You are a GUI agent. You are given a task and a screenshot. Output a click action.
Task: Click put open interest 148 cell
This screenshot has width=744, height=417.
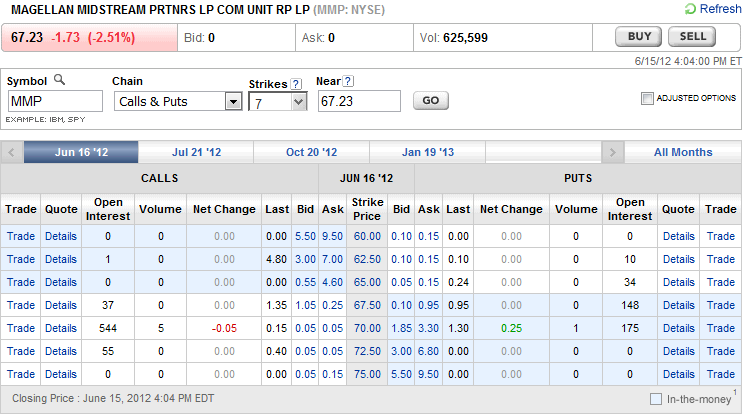(630, 306)
